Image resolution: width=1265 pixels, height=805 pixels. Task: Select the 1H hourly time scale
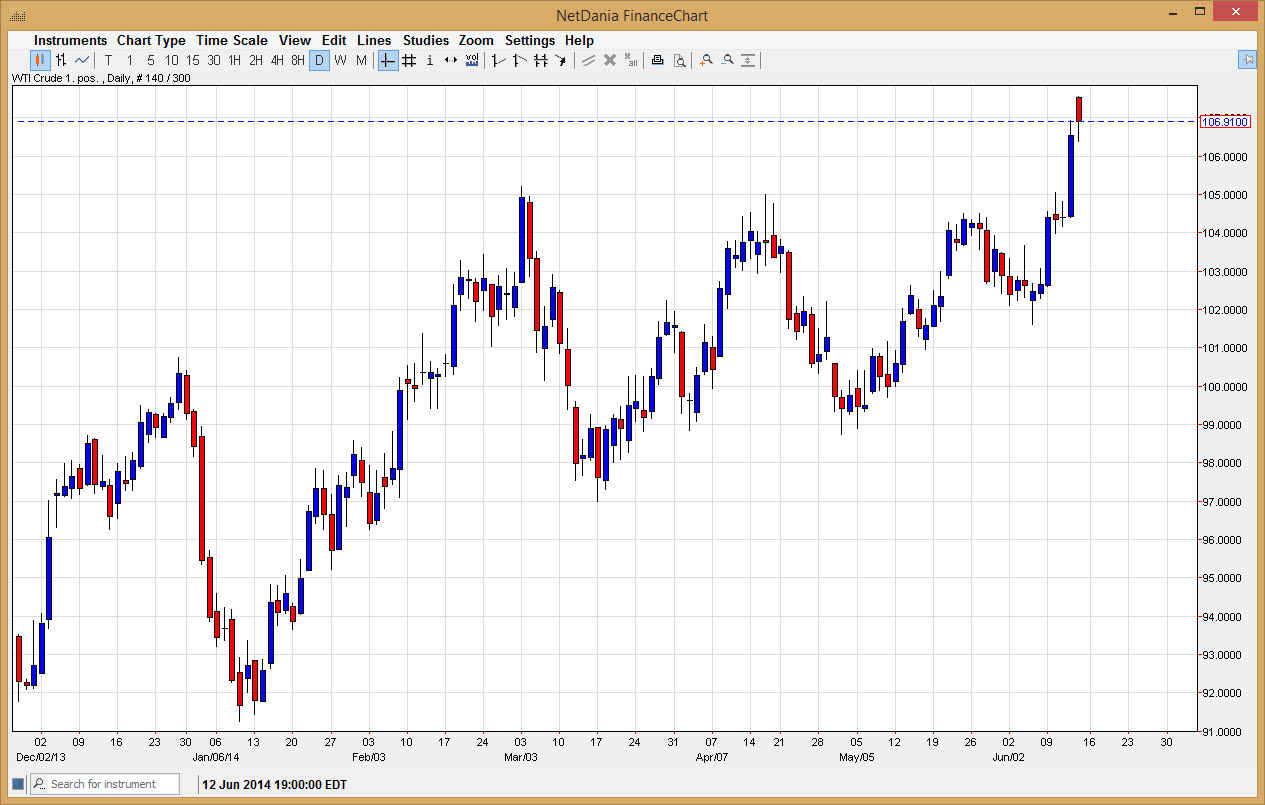point(235,60)
